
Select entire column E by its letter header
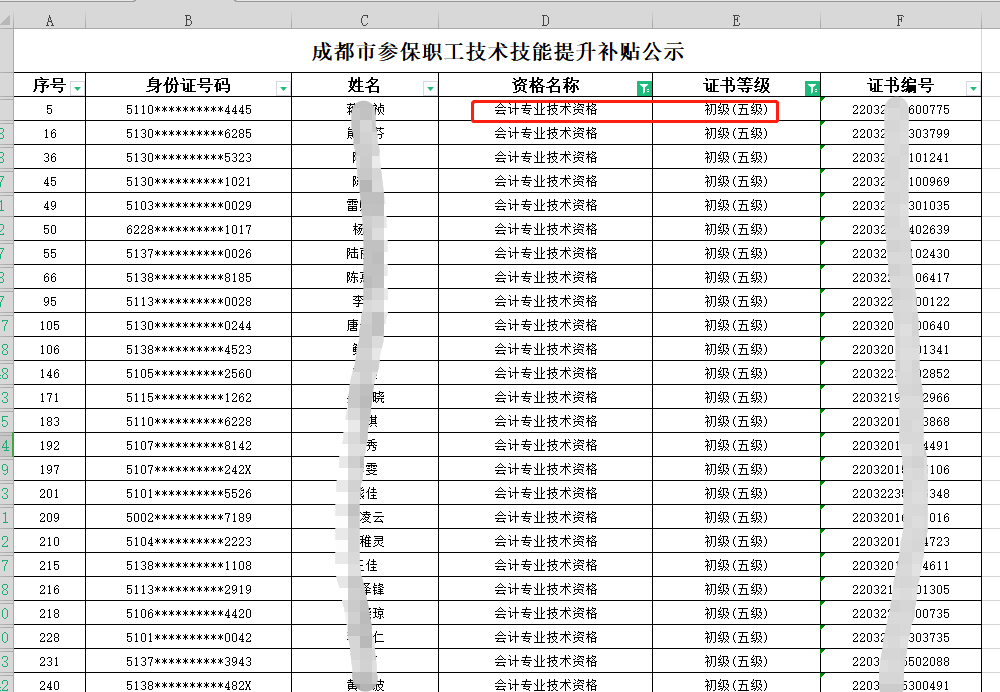click(735, 18)
